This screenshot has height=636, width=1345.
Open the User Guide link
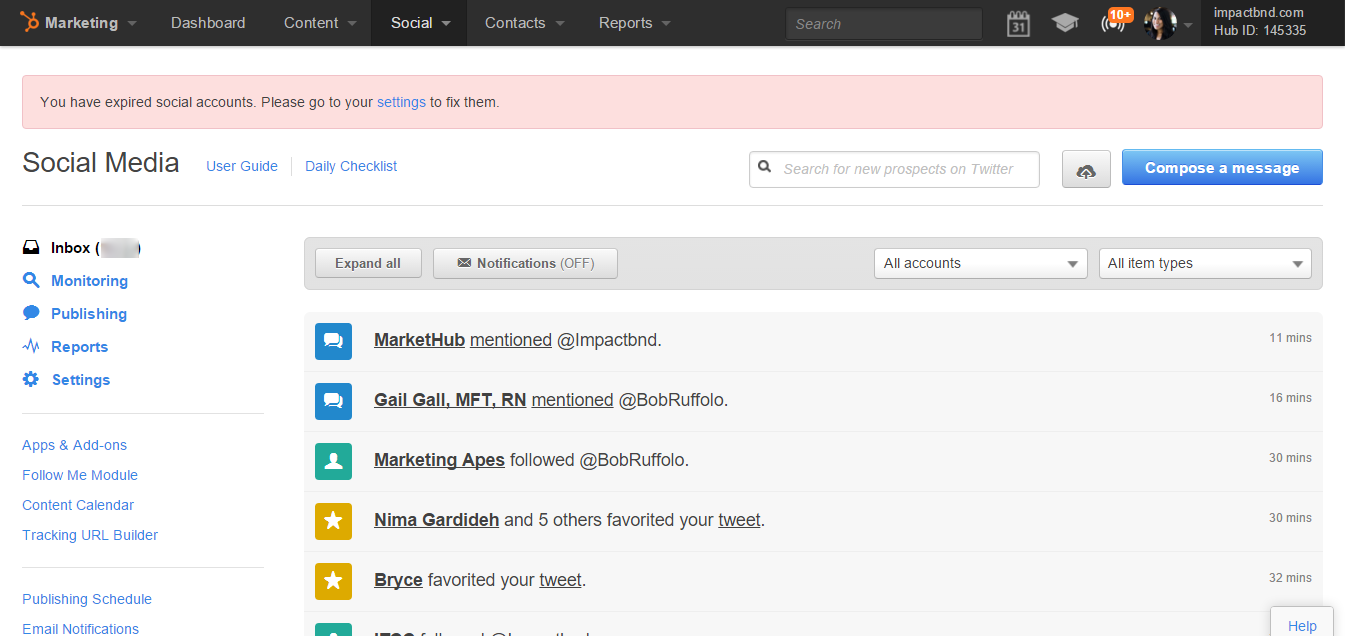coord(242,166)
